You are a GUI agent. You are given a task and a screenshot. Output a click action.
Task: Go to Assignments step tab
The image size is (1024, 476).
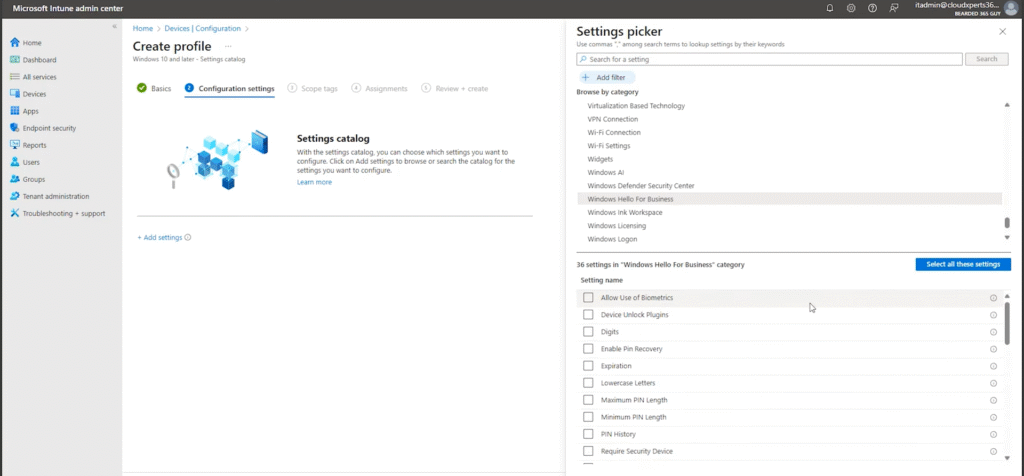(379, 88)
